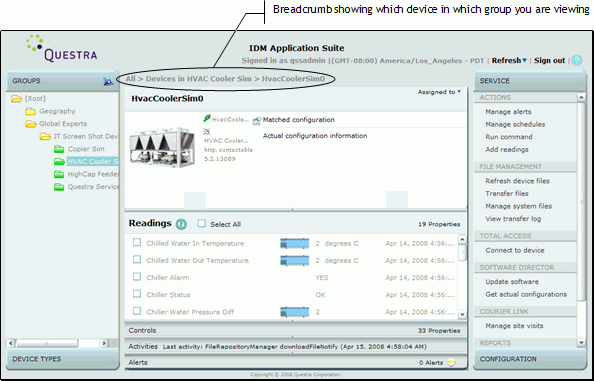The height and width of the screenshot is (381, 594).
Task: Tick the Chilled Water In Temperature checkbox
Action: point(137,243)
